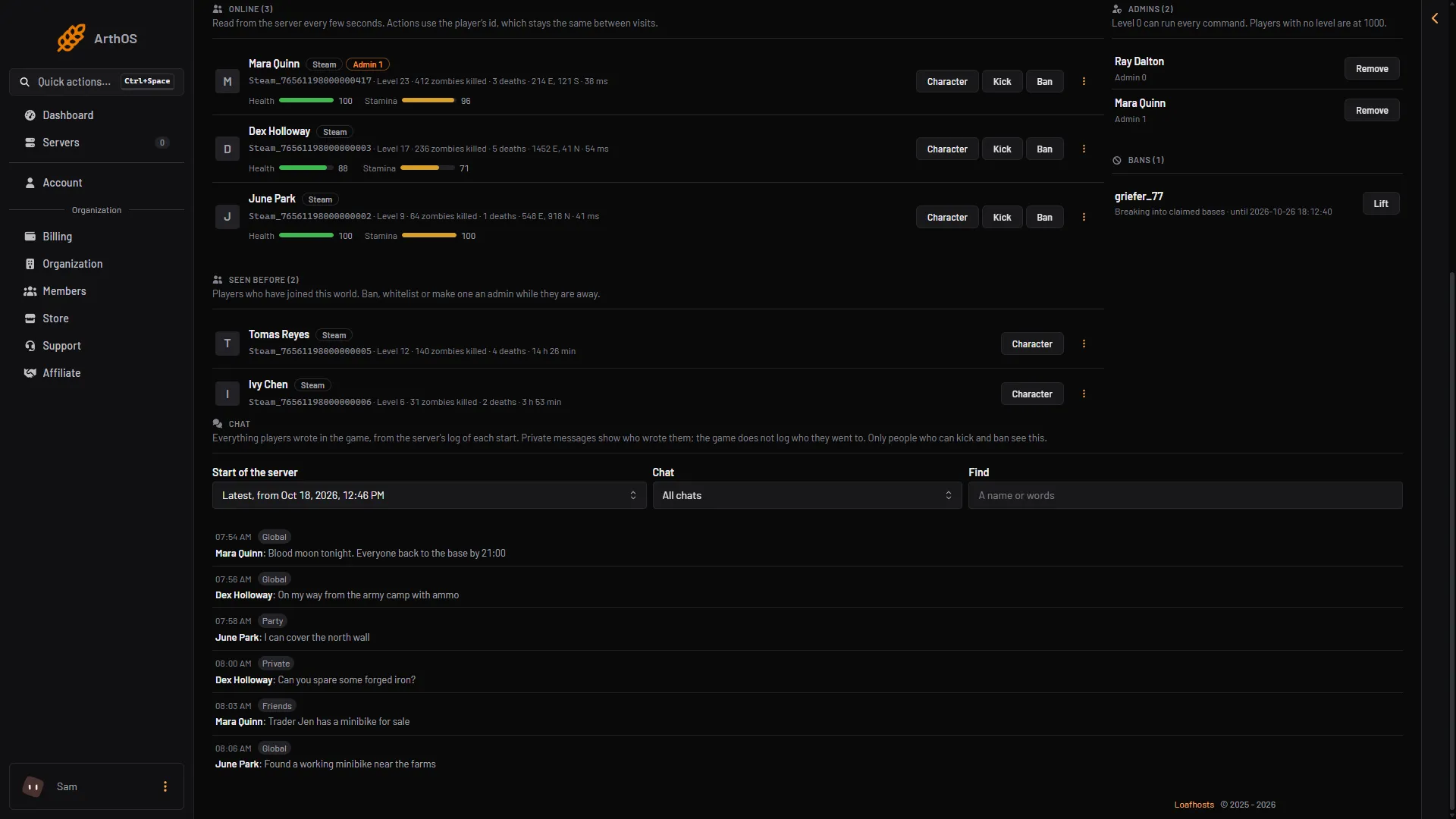View Mara Quinn's Character
Screen dimensions: 1456x819
pos(947,81)
